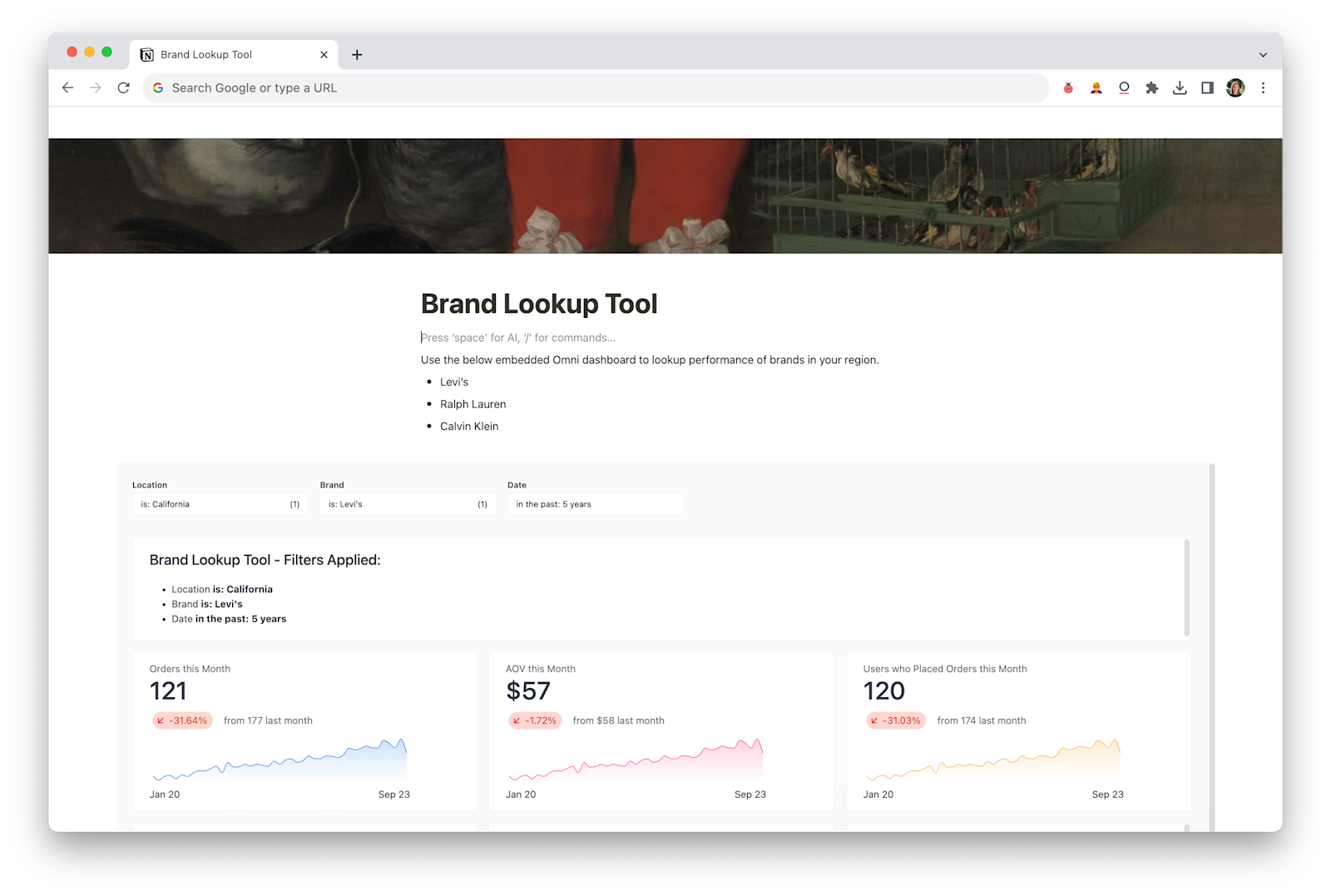Open the Date filter 'in the past: 5 years'
Image resolution: width=1331 pixels, height=896 pixels.
click(x=595, y=503)
